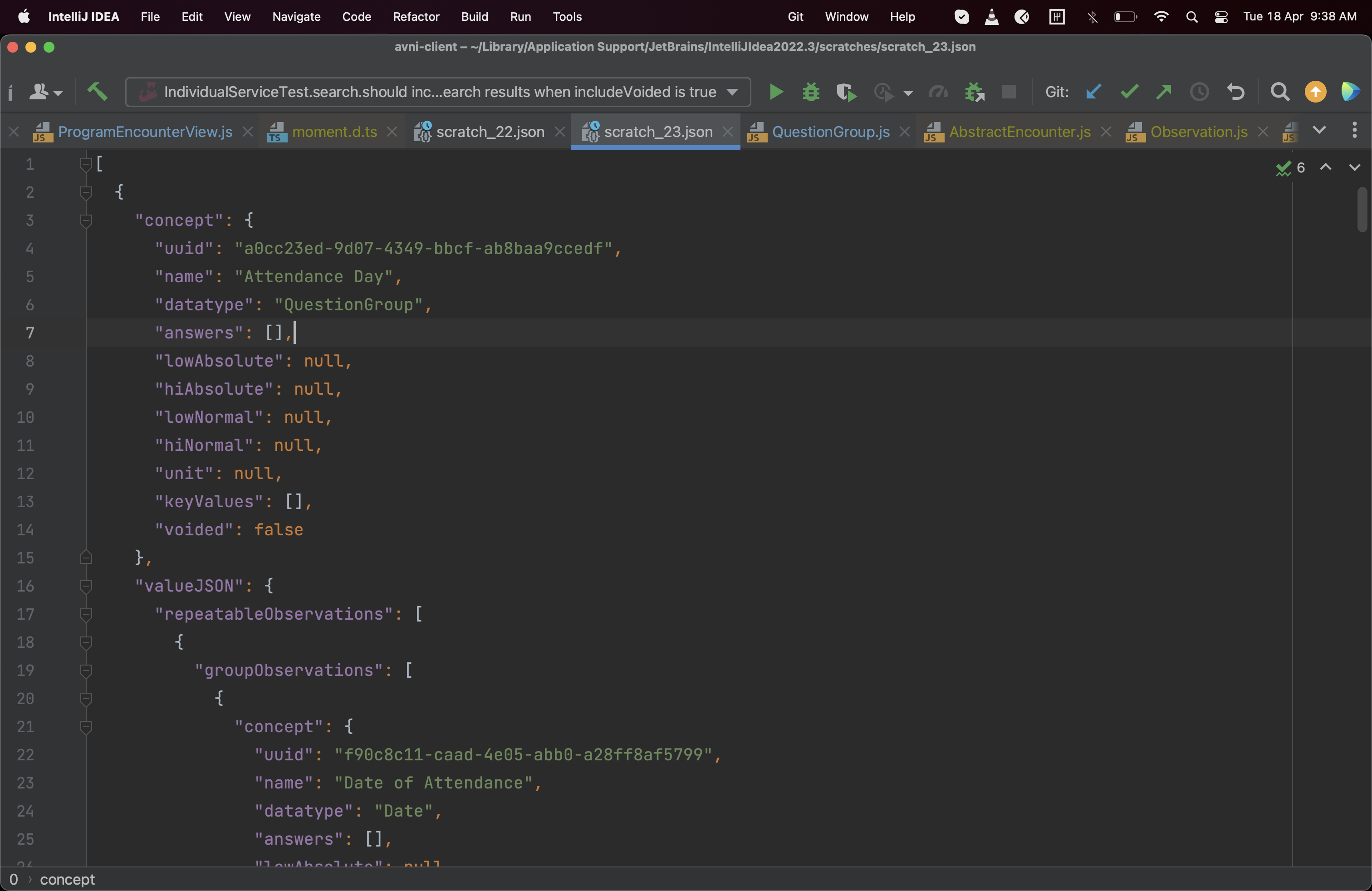Collapse groupObservations fold on line 19
The width and height of the screenshot is (1372, 891).
(x=86, y=671)
